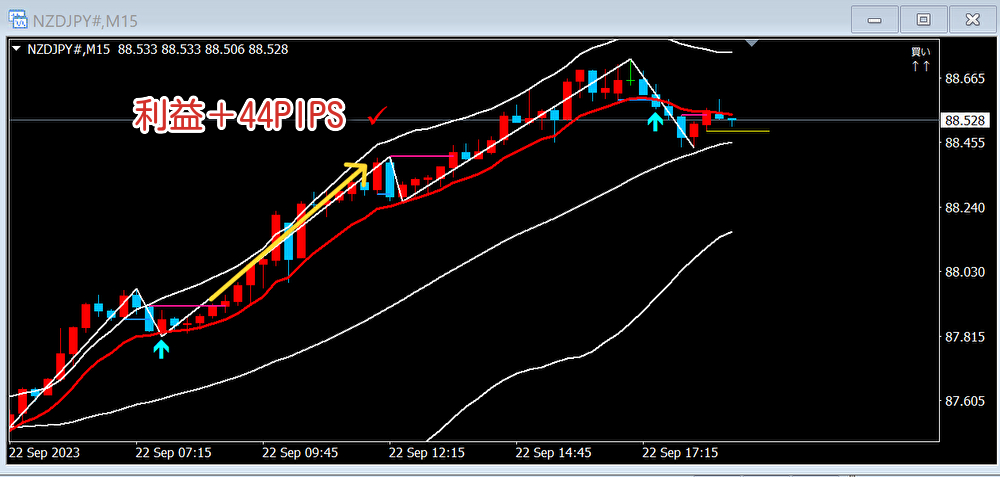This screenshot has width=1000, height=477.
Task: Click the NZDJPY#,M15 OHLC header text
Action: (x=158, y=49)
